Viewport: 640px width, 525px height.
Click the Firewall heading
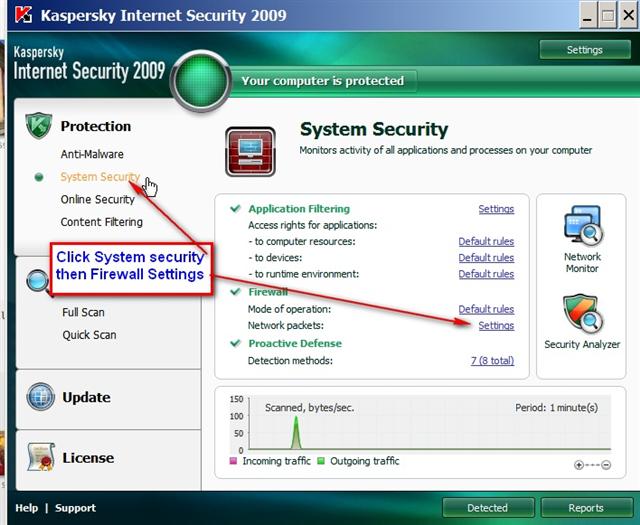pyautogui.click(x=268, y=292)
